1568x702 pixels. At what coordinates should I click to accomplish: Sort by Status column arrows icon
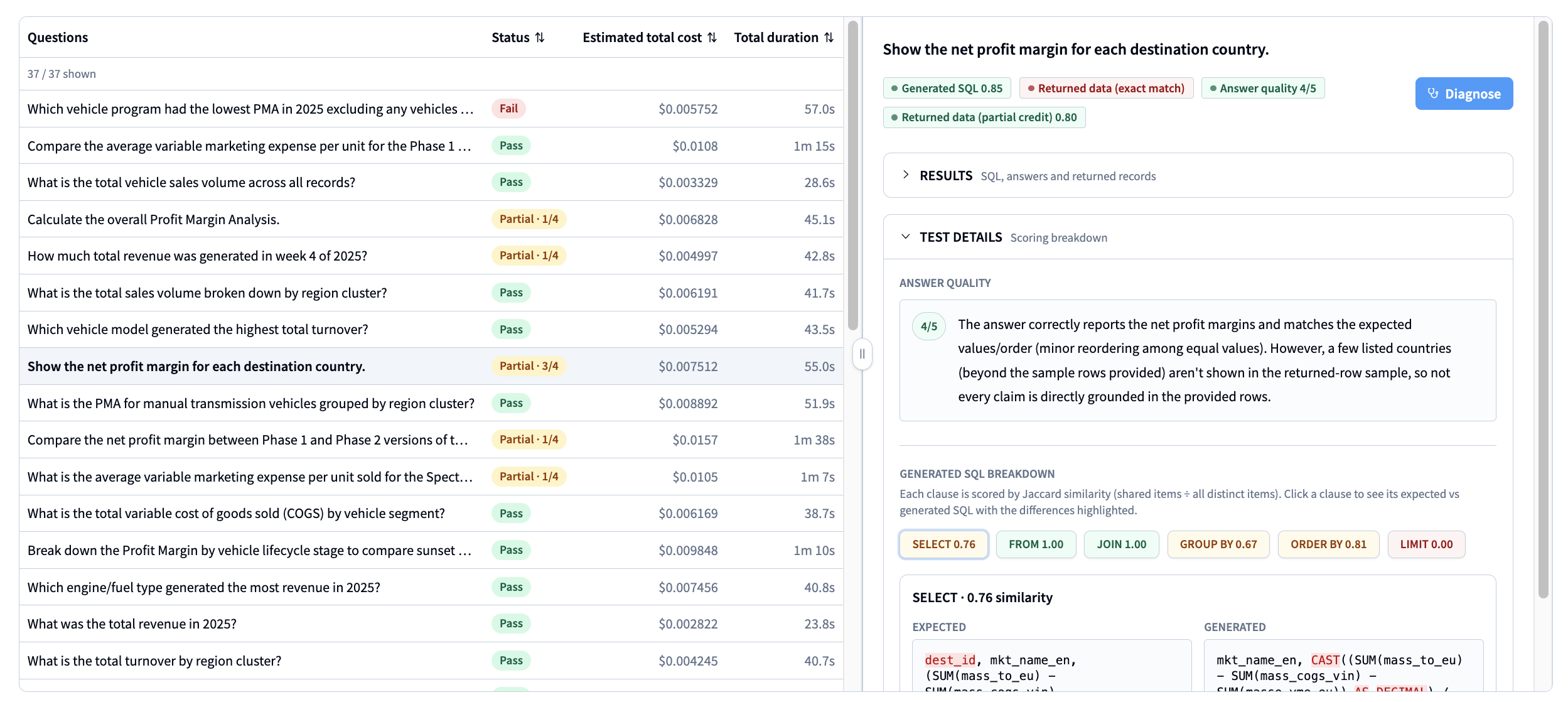coord(540,38)
